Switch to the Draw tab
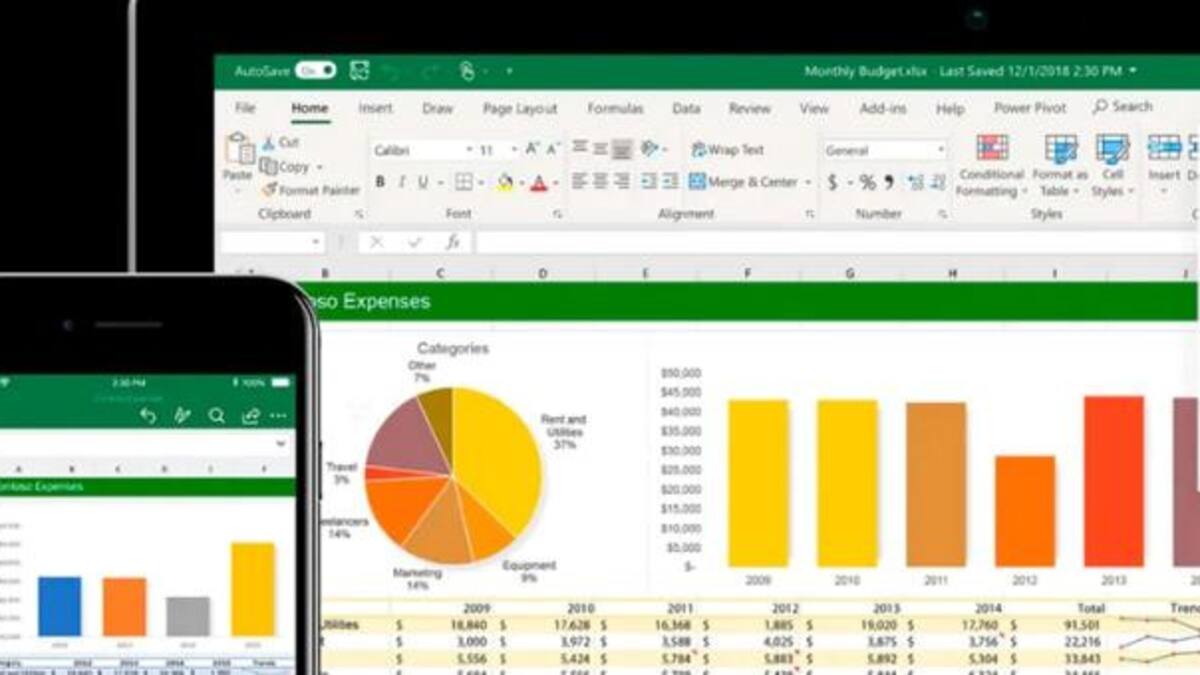Screen dimensions: 1200x675 click(x=437, y=108)
